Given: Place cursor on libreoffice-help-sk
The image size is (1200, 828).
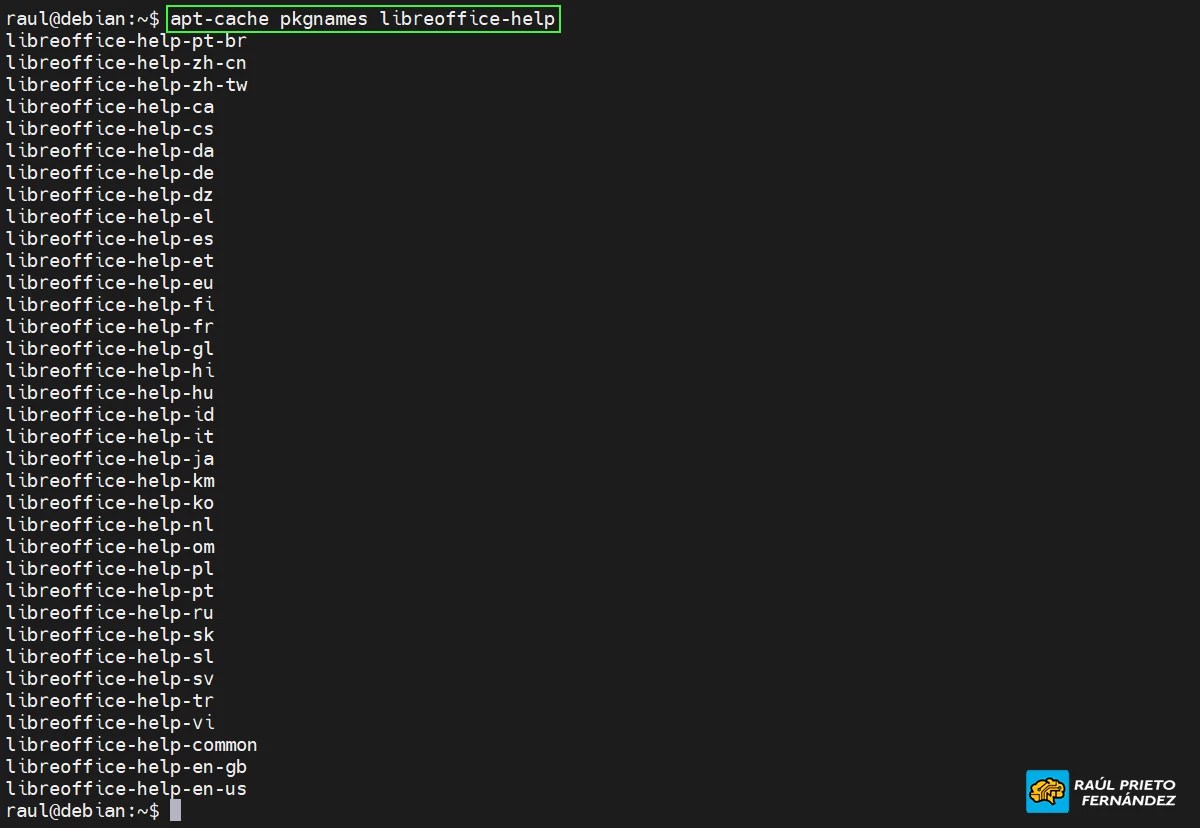Looking at the screenshot, I should point(110,635).
